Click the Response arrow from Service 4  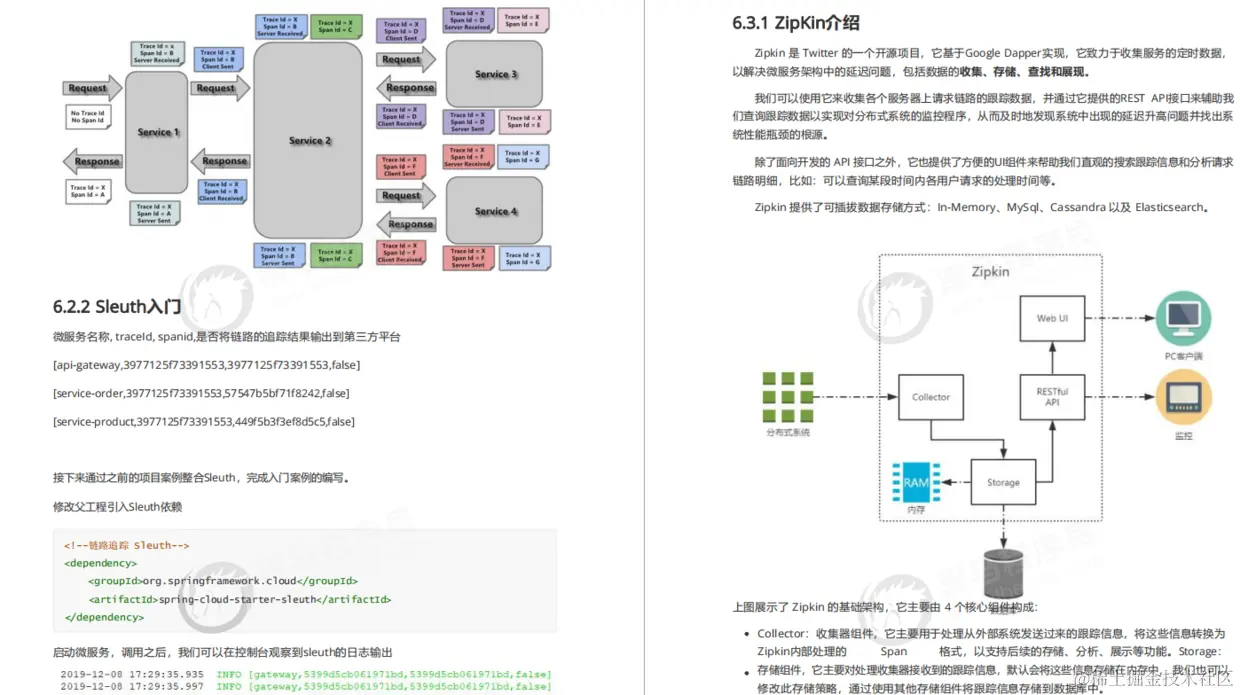406,224
